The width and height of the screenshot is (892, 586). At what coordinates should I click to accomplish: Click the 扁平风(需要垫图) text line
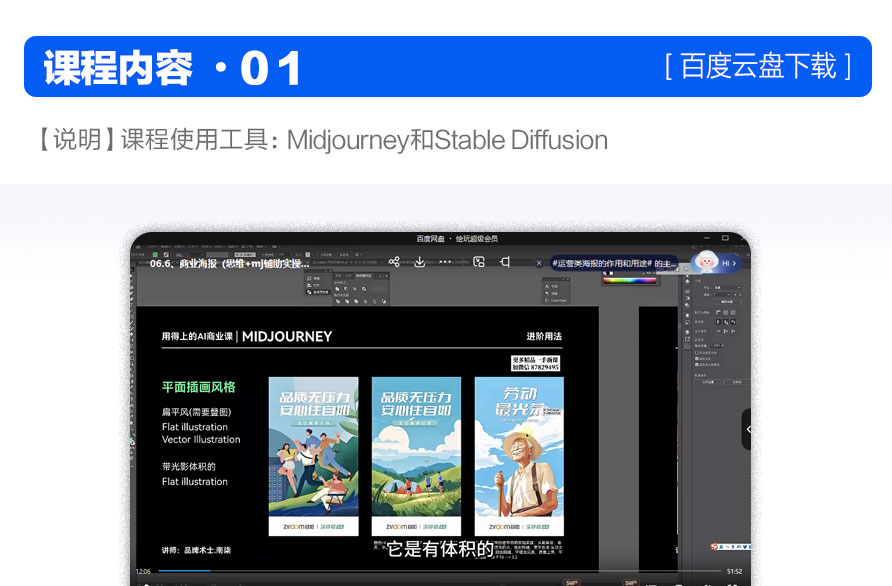(x=196, y=412)
